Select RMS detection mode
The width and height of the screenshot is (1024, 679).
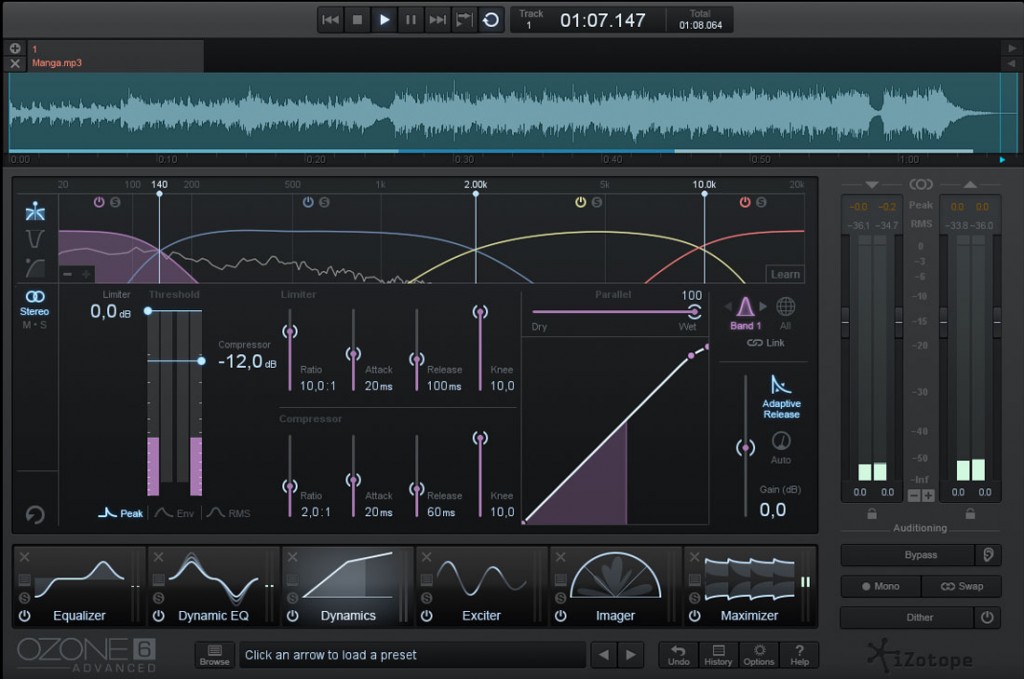tap(229, 513)
